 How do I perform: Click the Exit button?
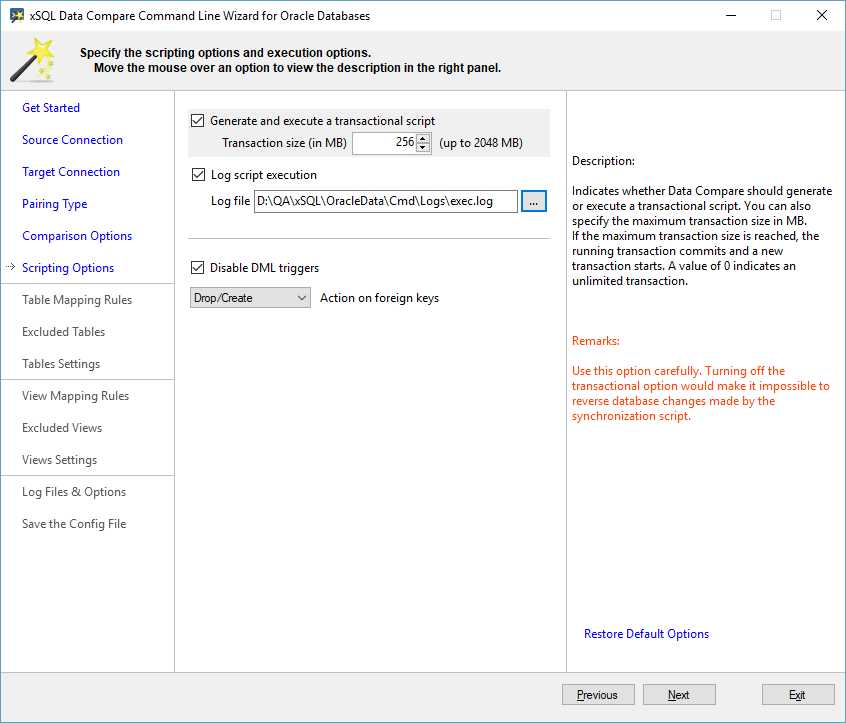click(798, 694)
